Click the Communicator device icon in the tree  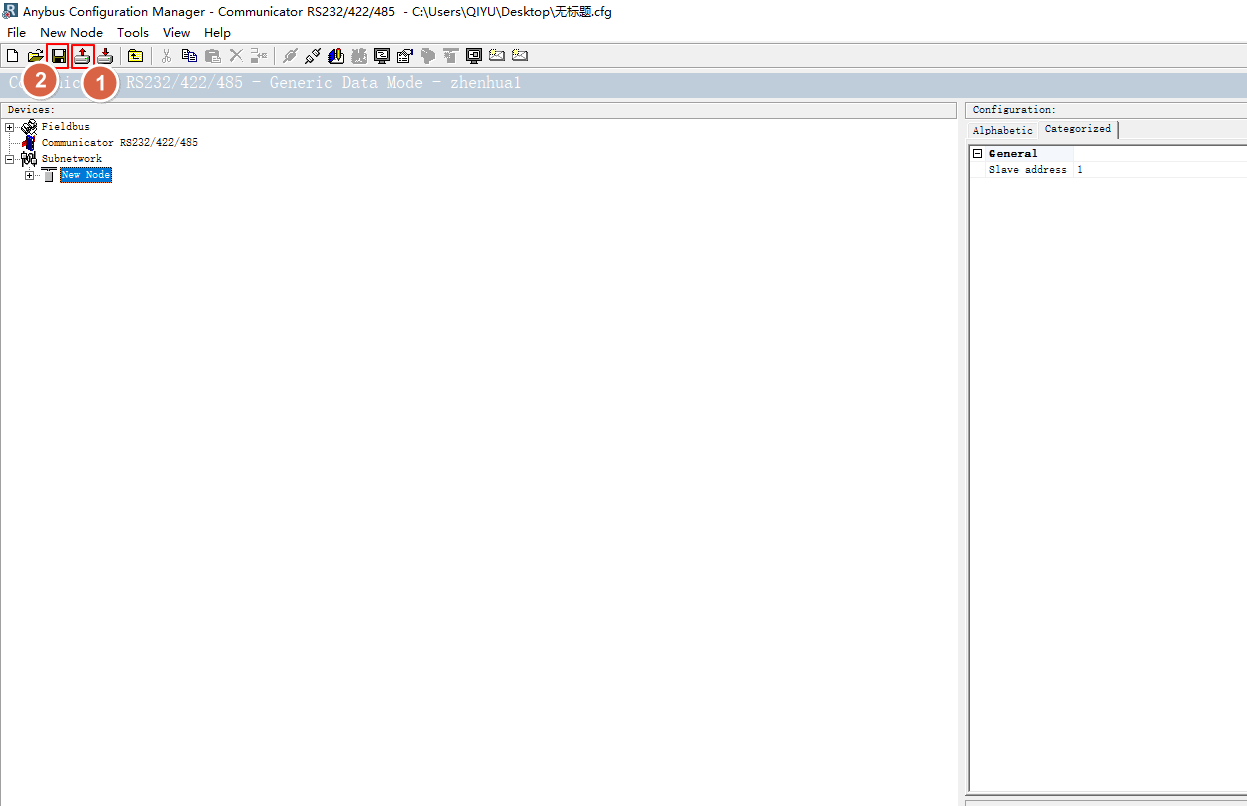tap(29, 143)
